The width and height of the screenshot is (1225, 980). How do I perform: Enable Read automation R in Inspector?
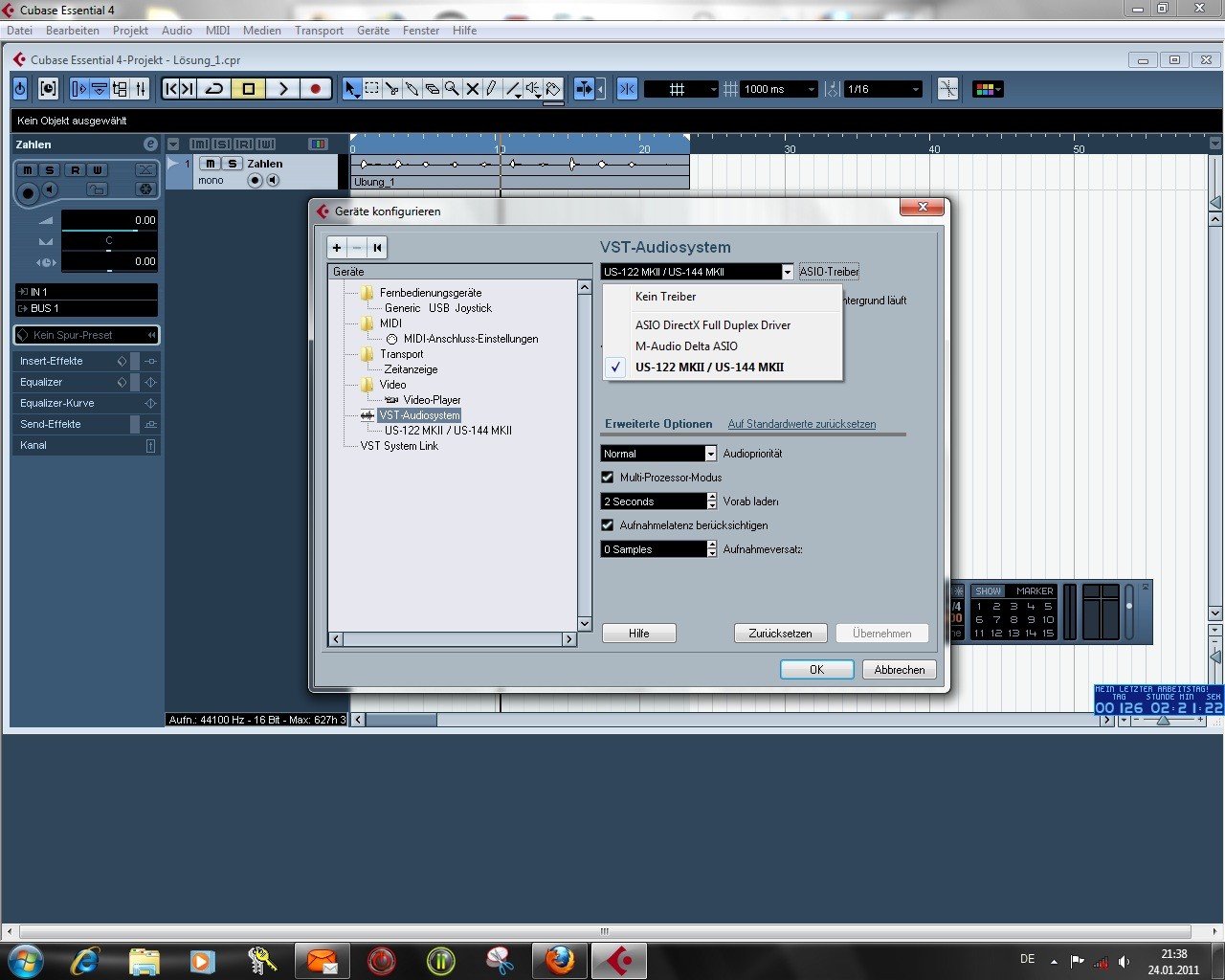(x=74, y=169)
